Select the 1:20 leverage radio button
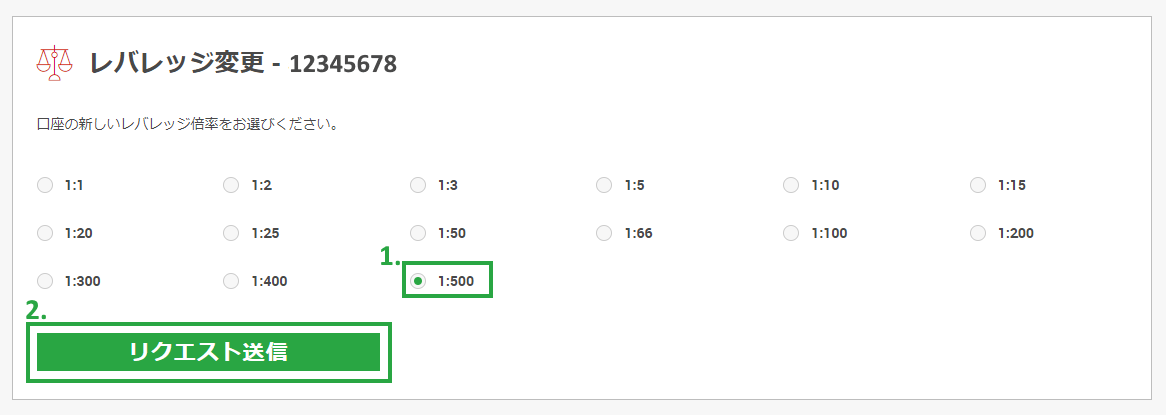 coord(45,233)
